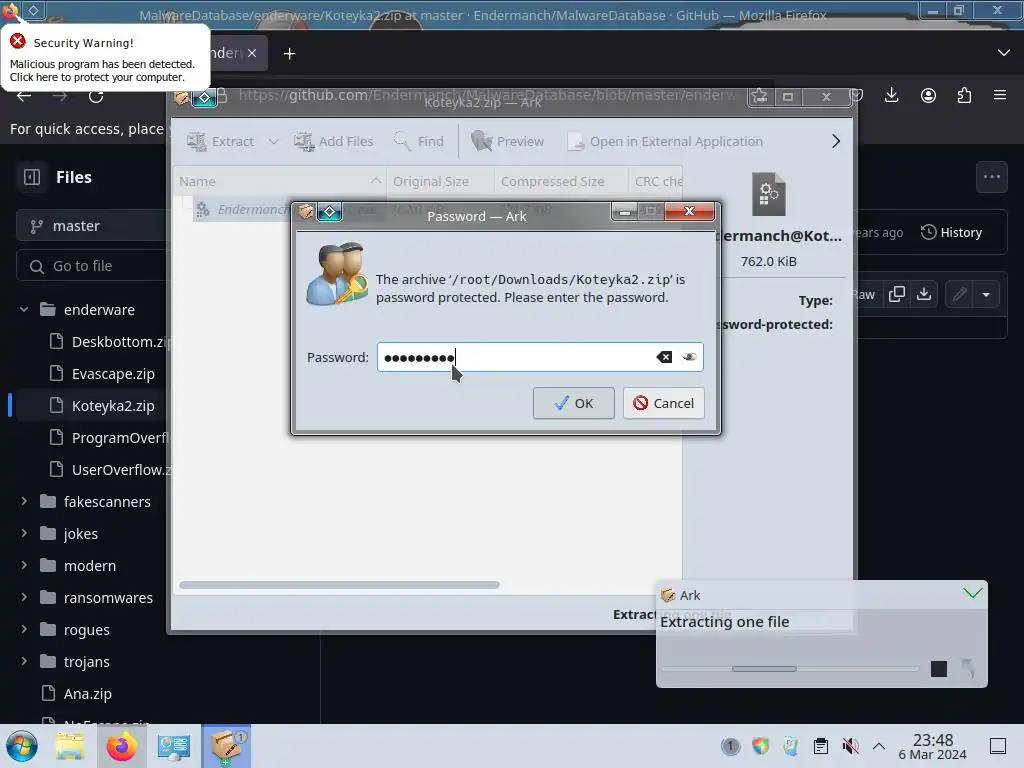The image size is (1024, 768).
Task: Open the Firefox hamburger menu
Action: tap(1000, 95)
